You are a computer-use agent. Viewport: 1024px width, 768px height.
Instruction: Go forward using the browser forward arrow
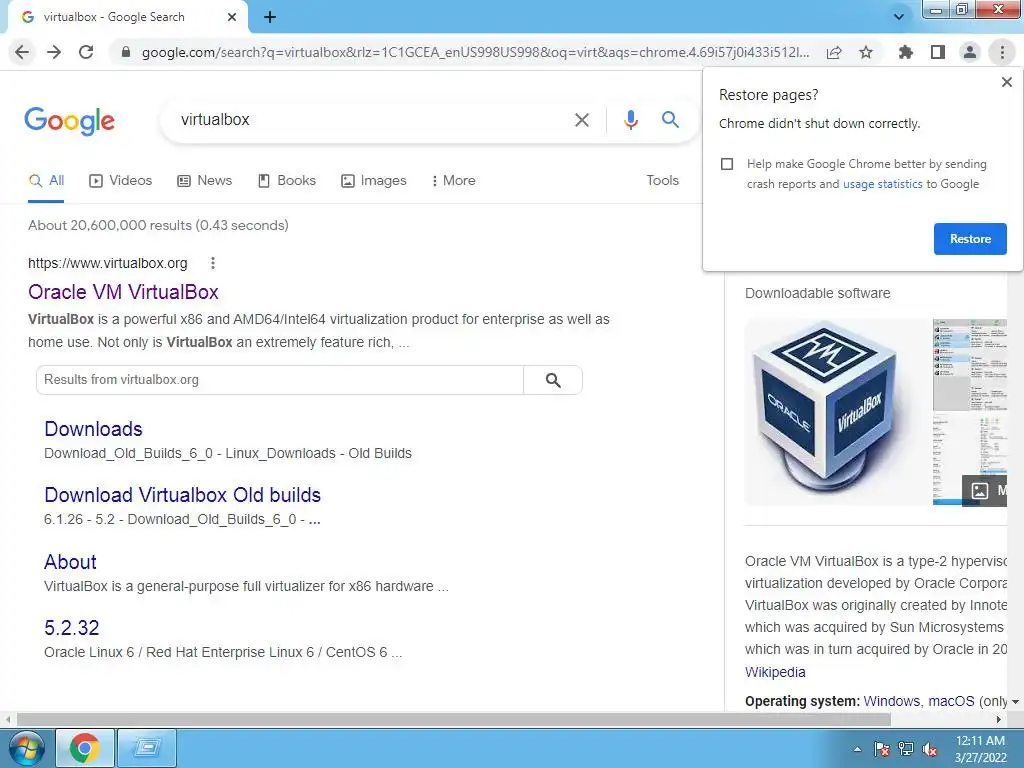tap(54, 52)
